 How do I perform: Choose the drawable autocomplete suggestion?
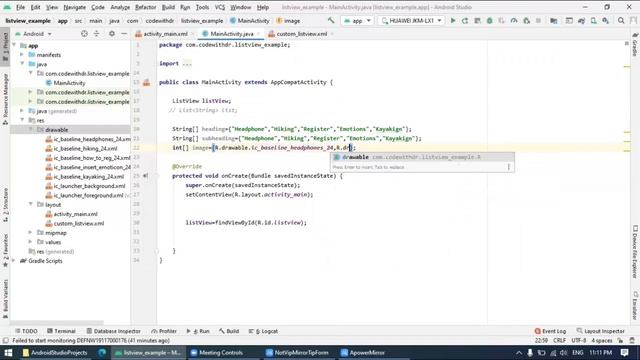(x=422, y=157)
